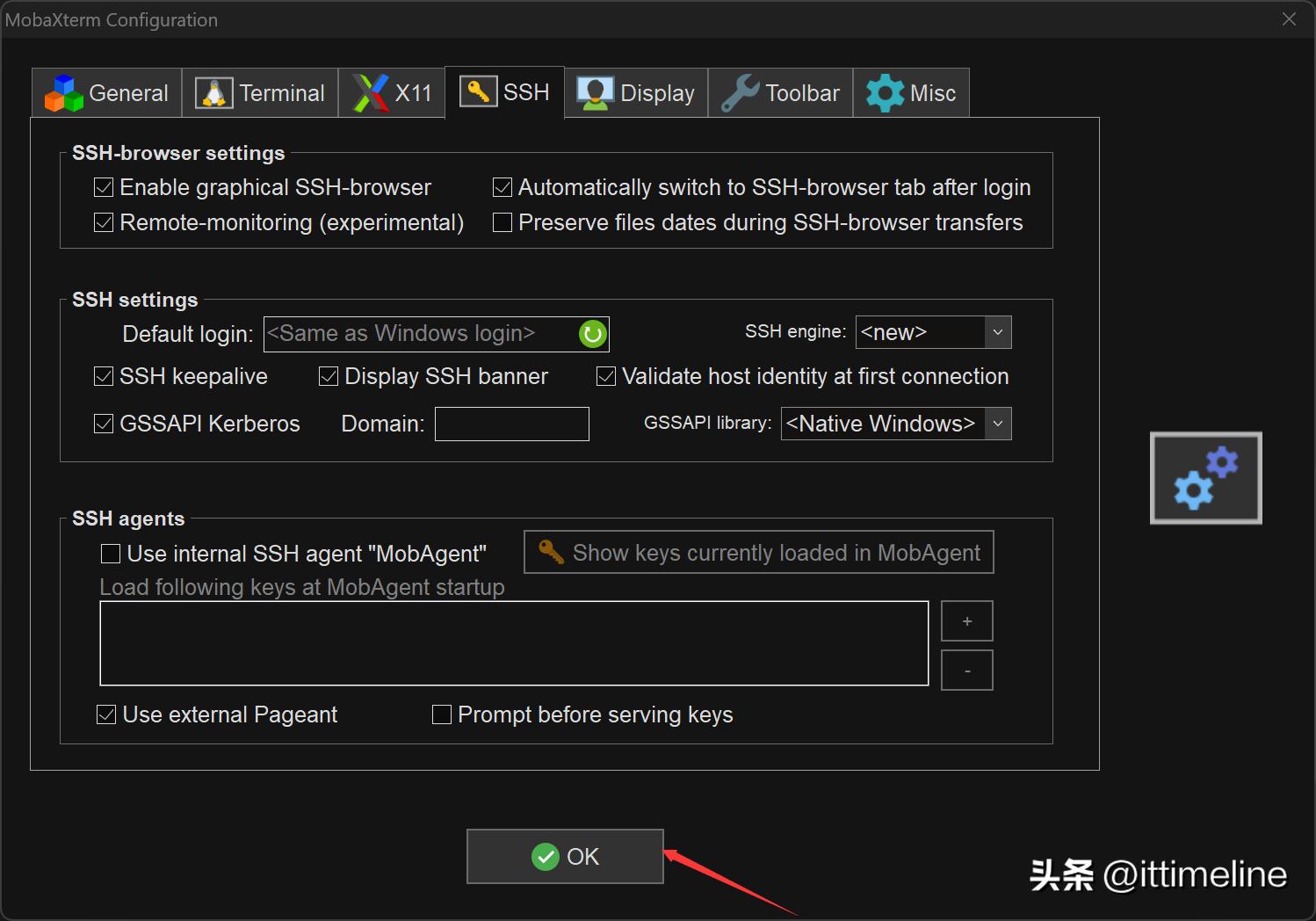This screenshot has height=921, width=1316.
Task: Open the General tab with cubes icon
Action: point(107,93)
